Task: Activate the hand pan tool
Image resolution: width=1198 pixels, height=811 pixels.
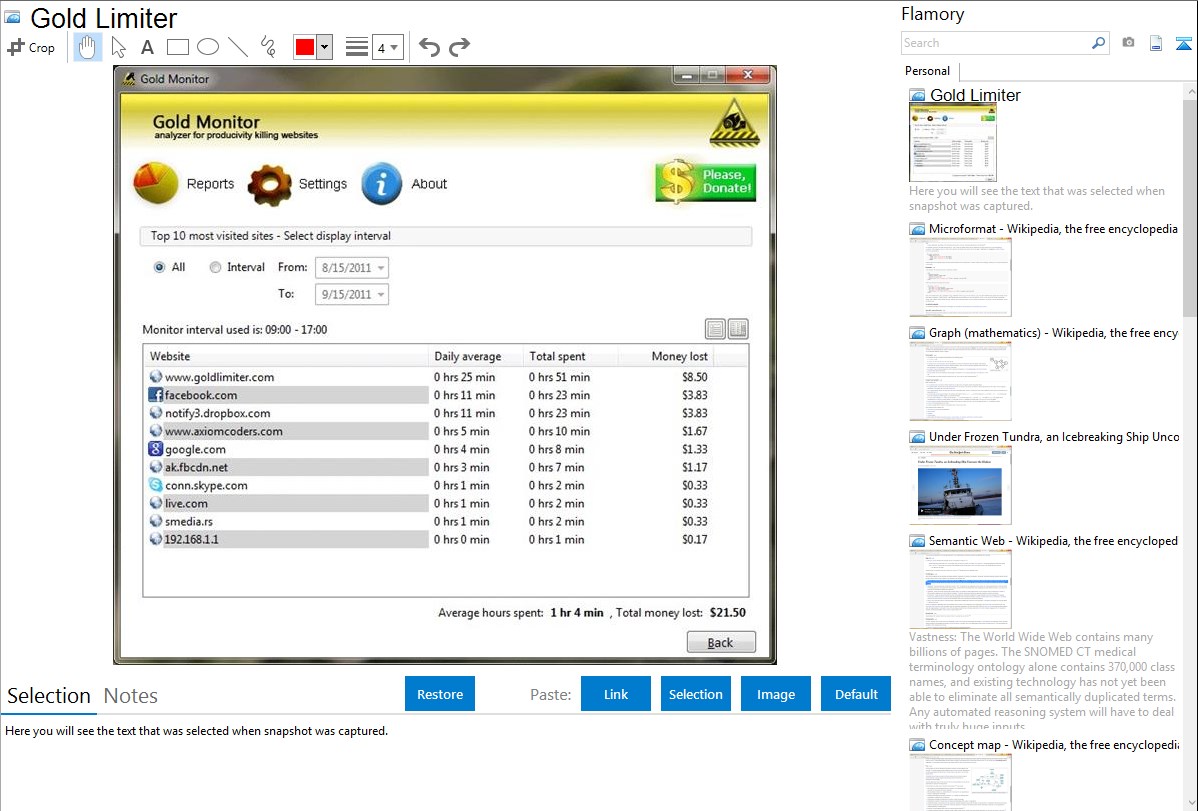Action: point(88,47)
